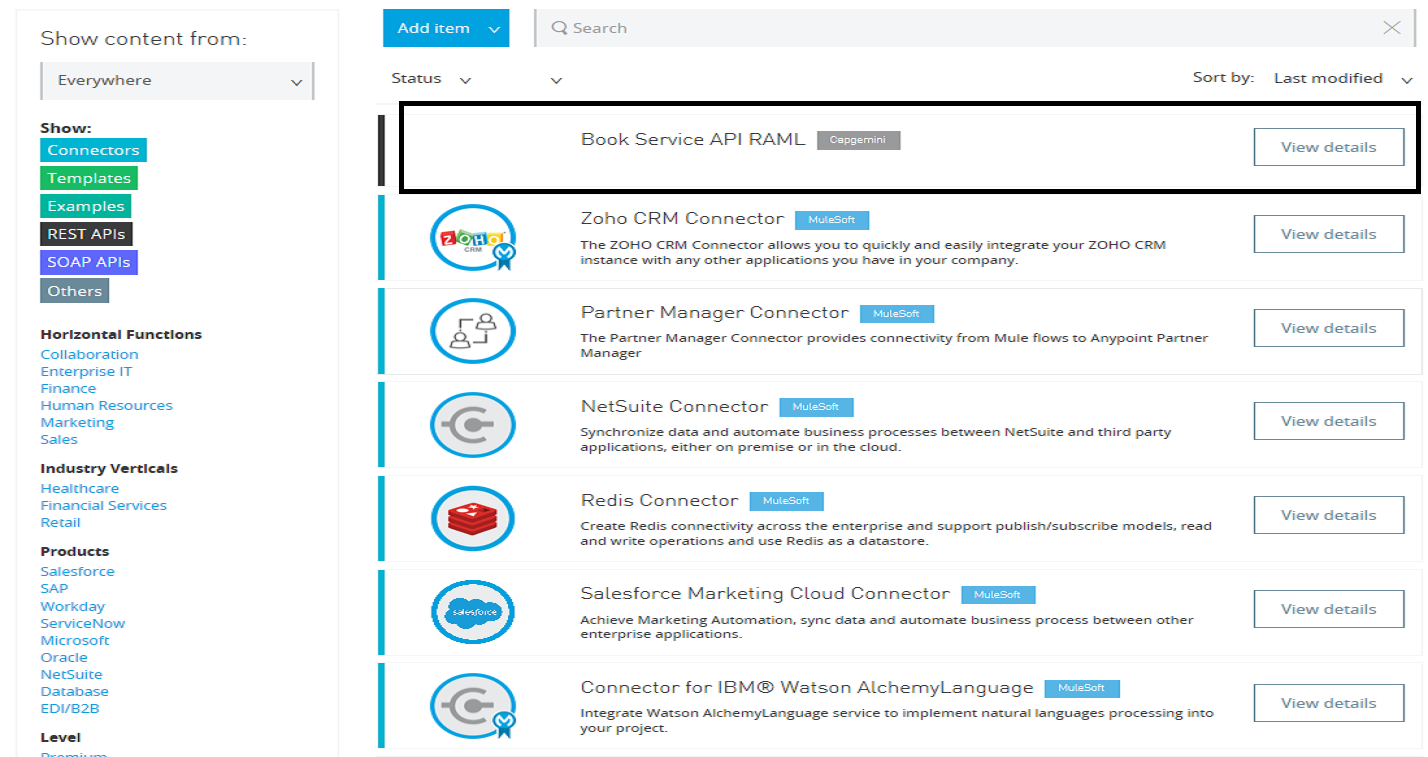View details for Redis Connector
The image size is (1428, 757).
1328,515
